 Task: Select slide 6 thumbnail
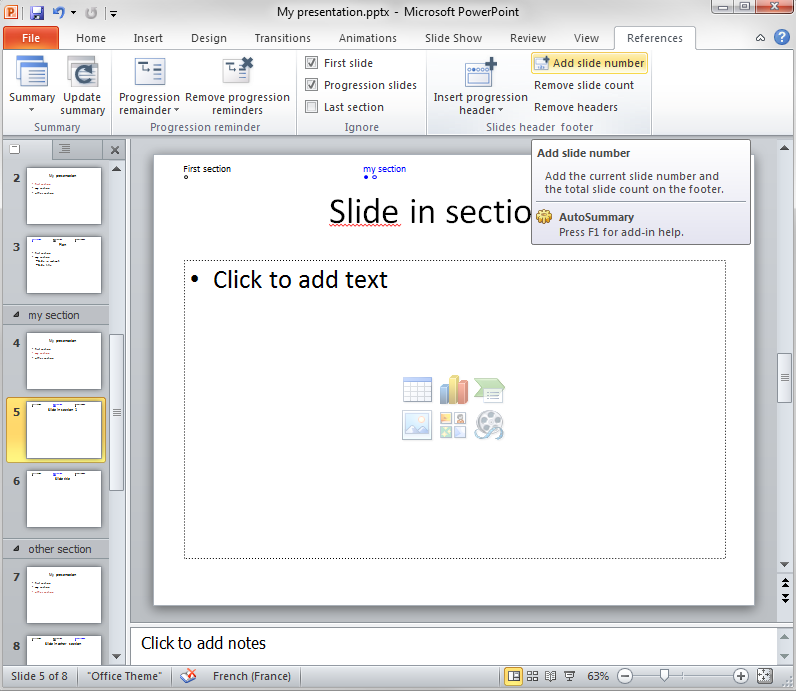click(64, 499)
